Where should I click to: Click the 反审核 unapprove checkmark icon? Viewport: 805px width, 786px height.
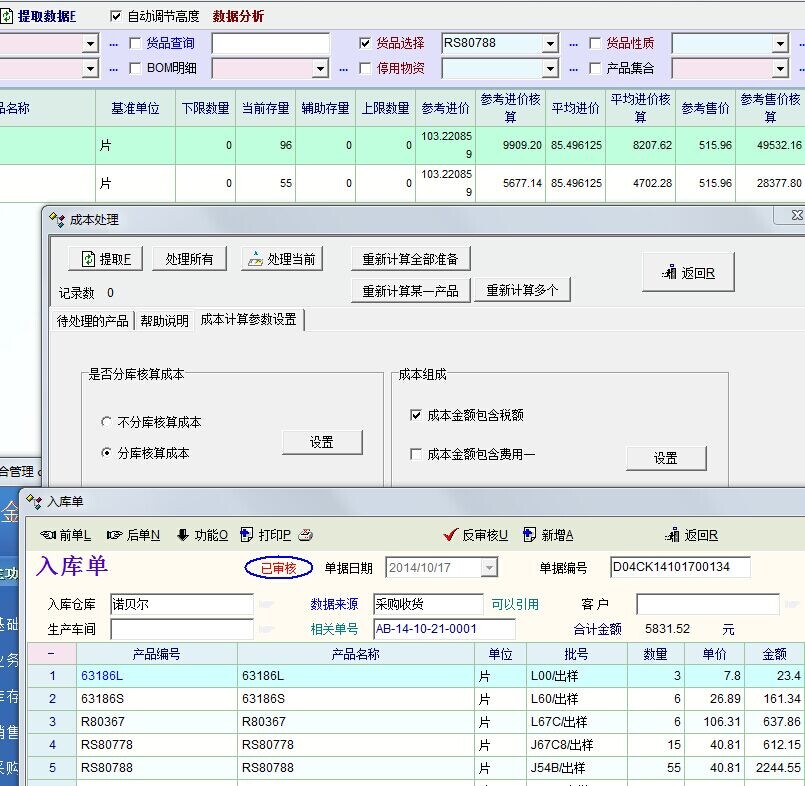point(452,535)
